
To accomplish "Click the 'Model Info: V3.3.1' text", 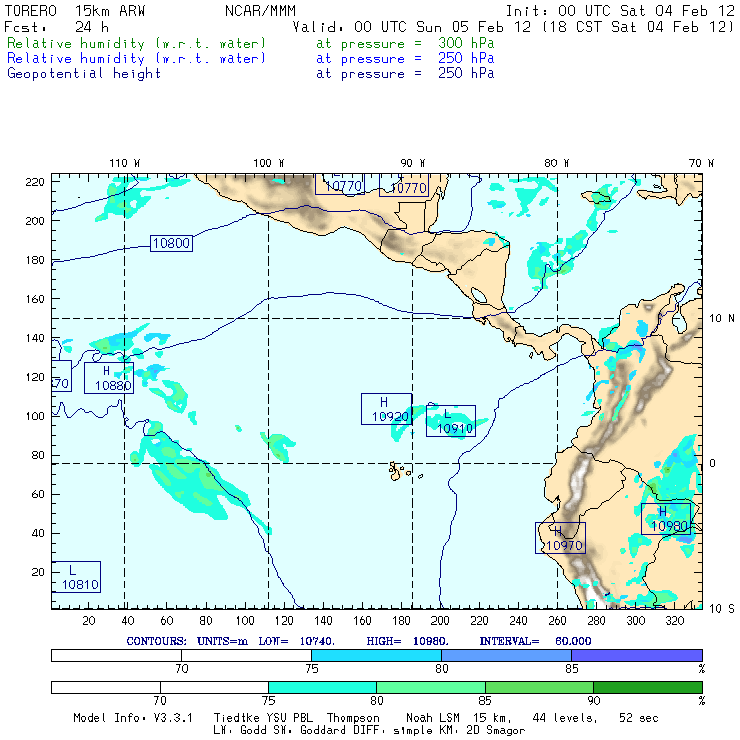I will pyautogui.click(x=133, y=718).
